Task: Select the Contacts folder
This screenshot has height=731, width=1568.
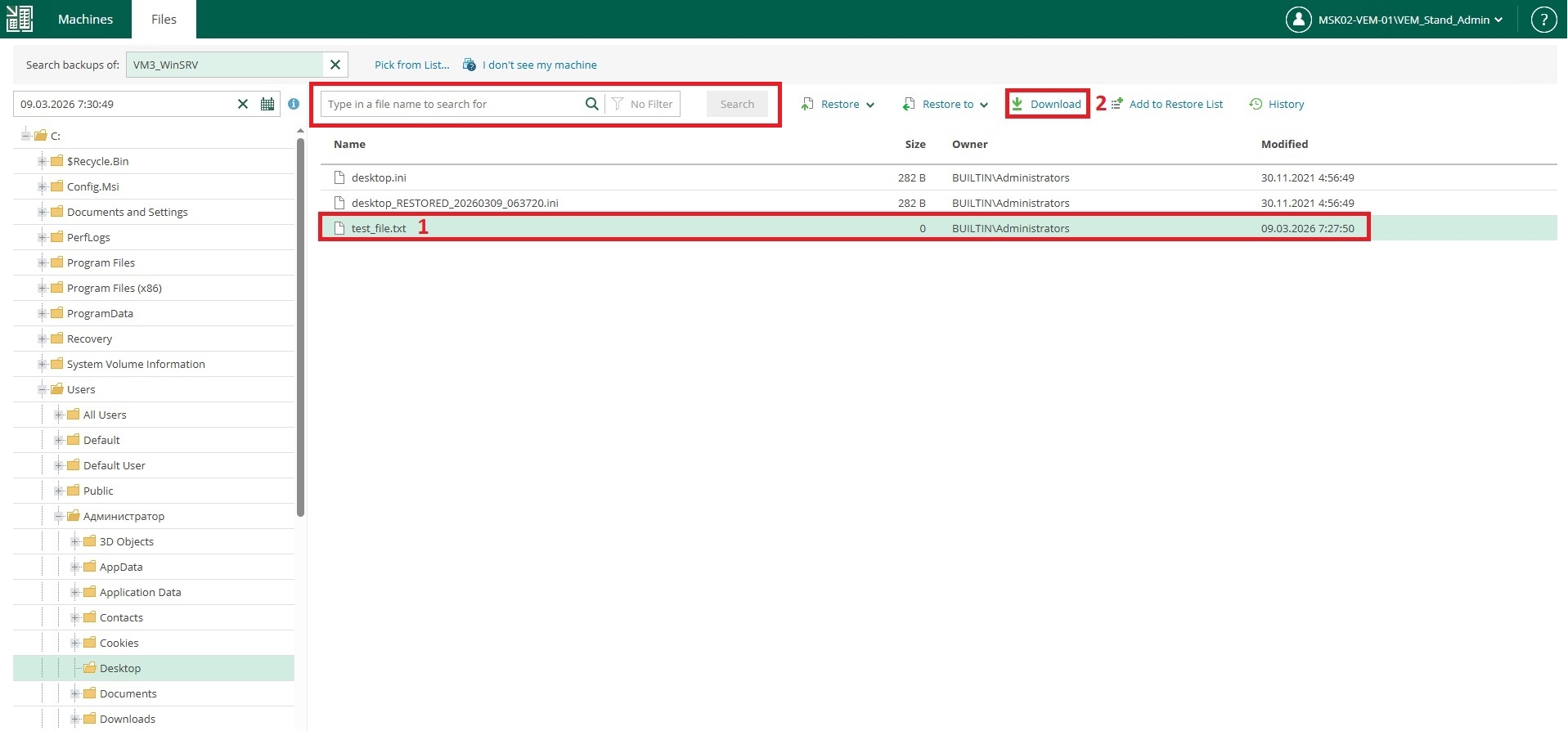Action: tap(121, 617)
